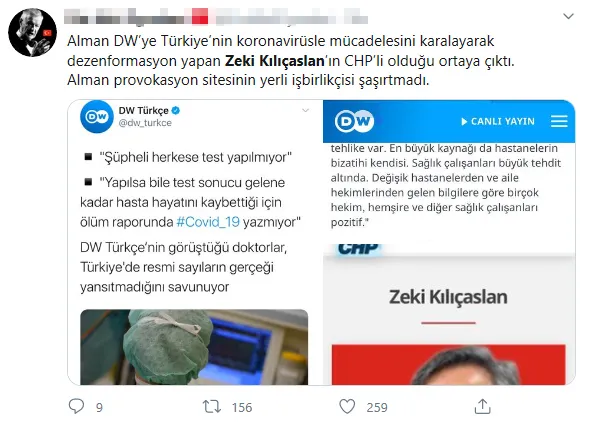Open the @dw_turkce handle
This screenshot has width=591, height=422.
pos(145,123)
